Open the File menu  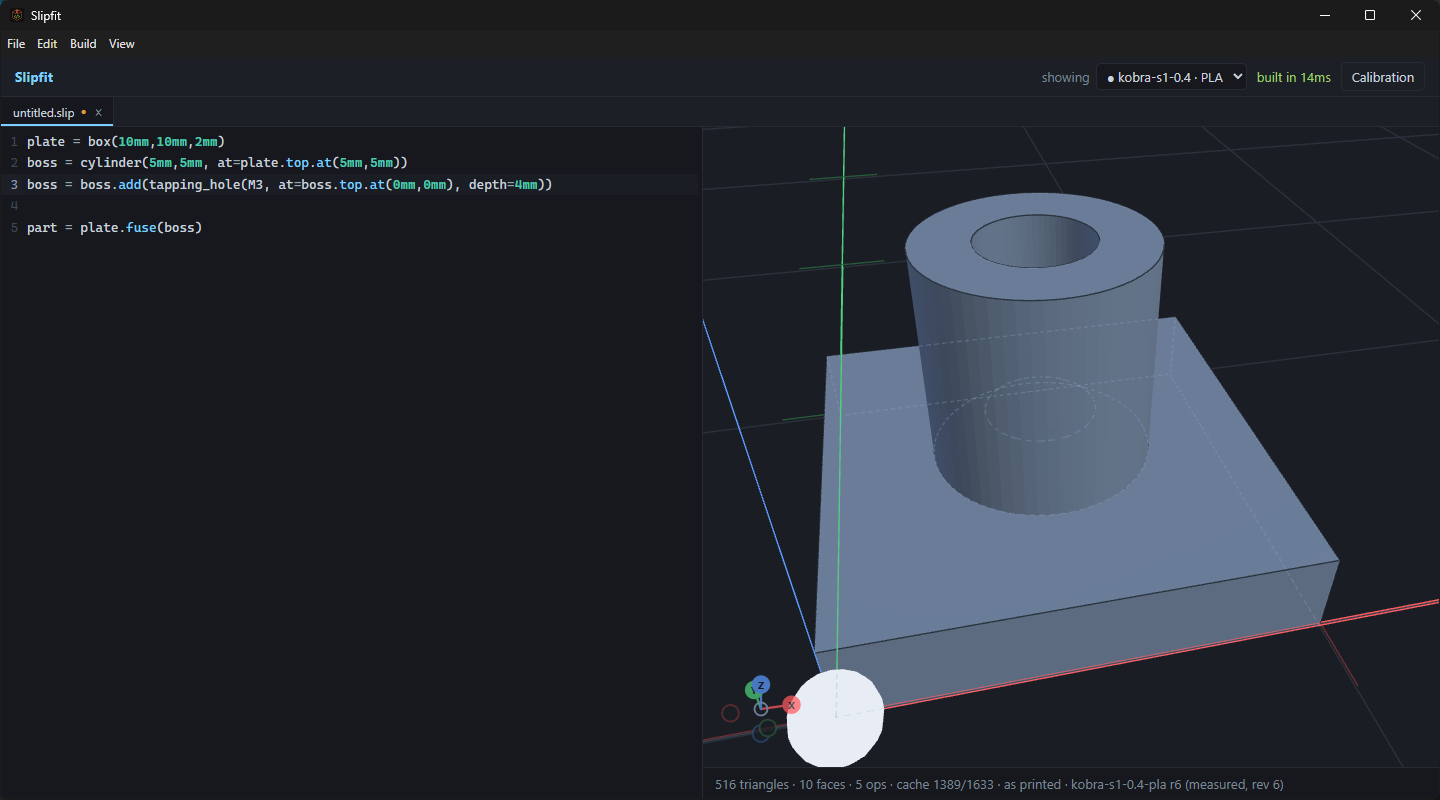[16, 44]
